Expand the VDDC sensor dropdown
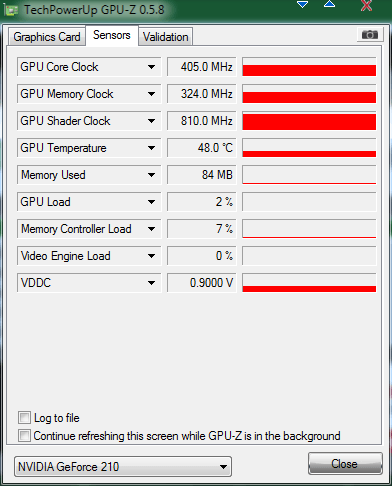Image resolution: width=392 pixels, height=486 pixels. (151, 283)
